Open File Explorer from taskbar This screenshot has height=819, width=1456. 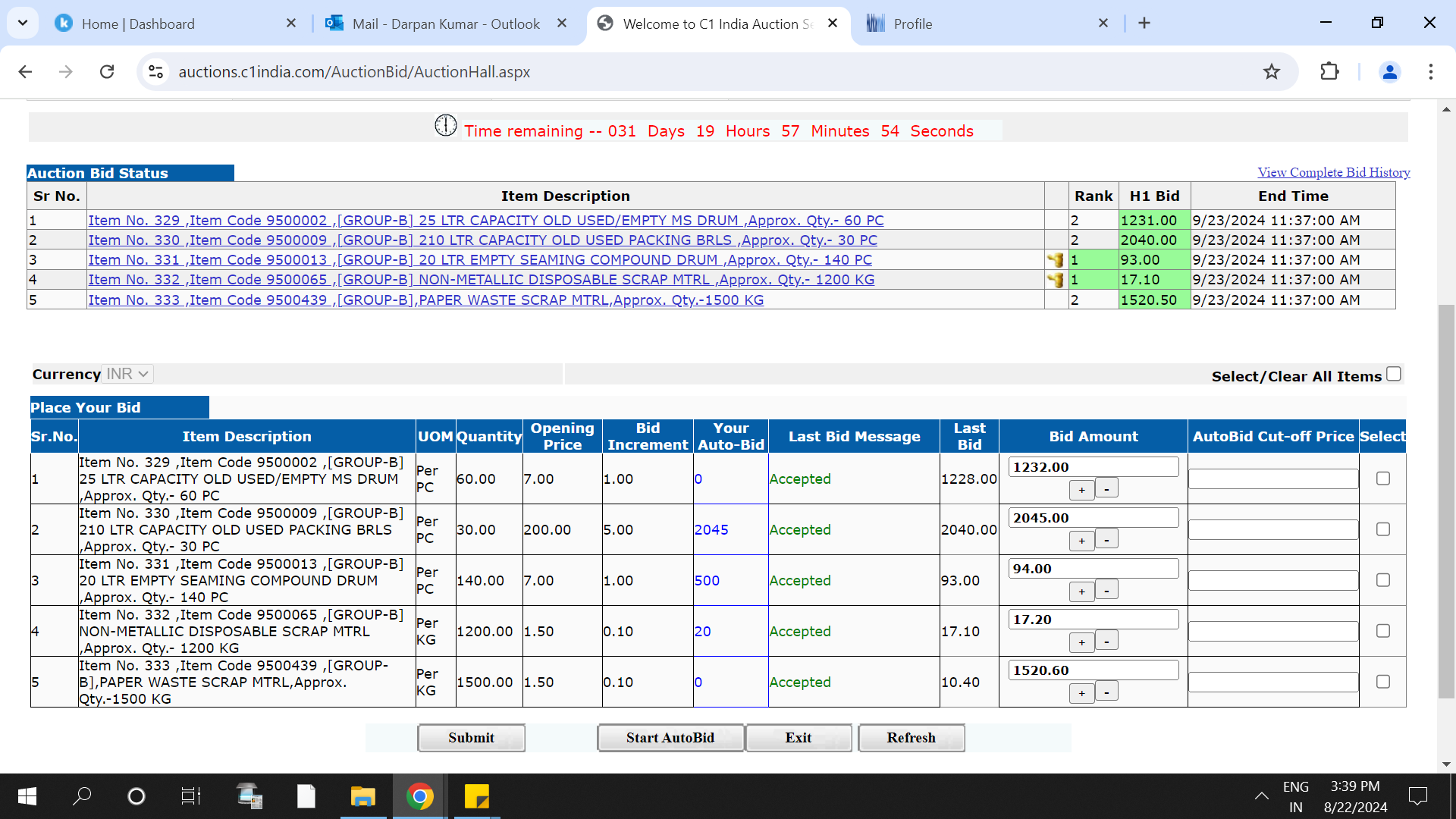pos(362,796)
